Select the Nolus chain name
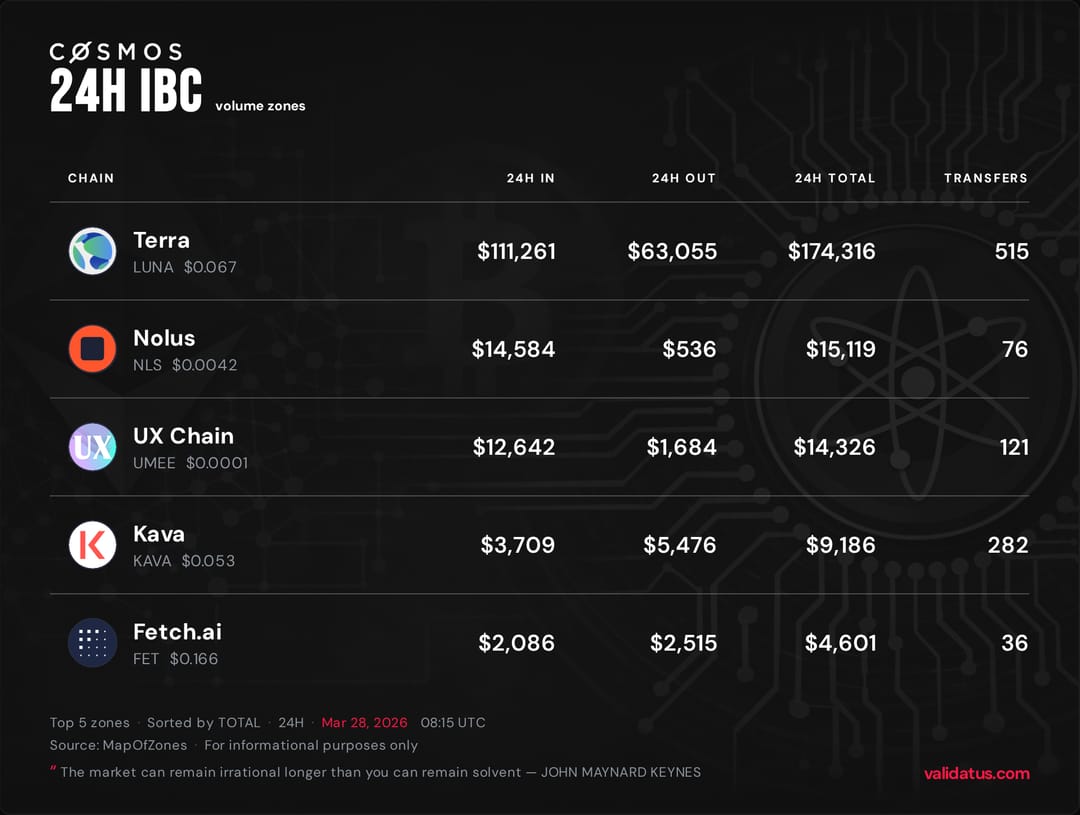Screen dimensions: 1080x815 (x=164, y=338)
